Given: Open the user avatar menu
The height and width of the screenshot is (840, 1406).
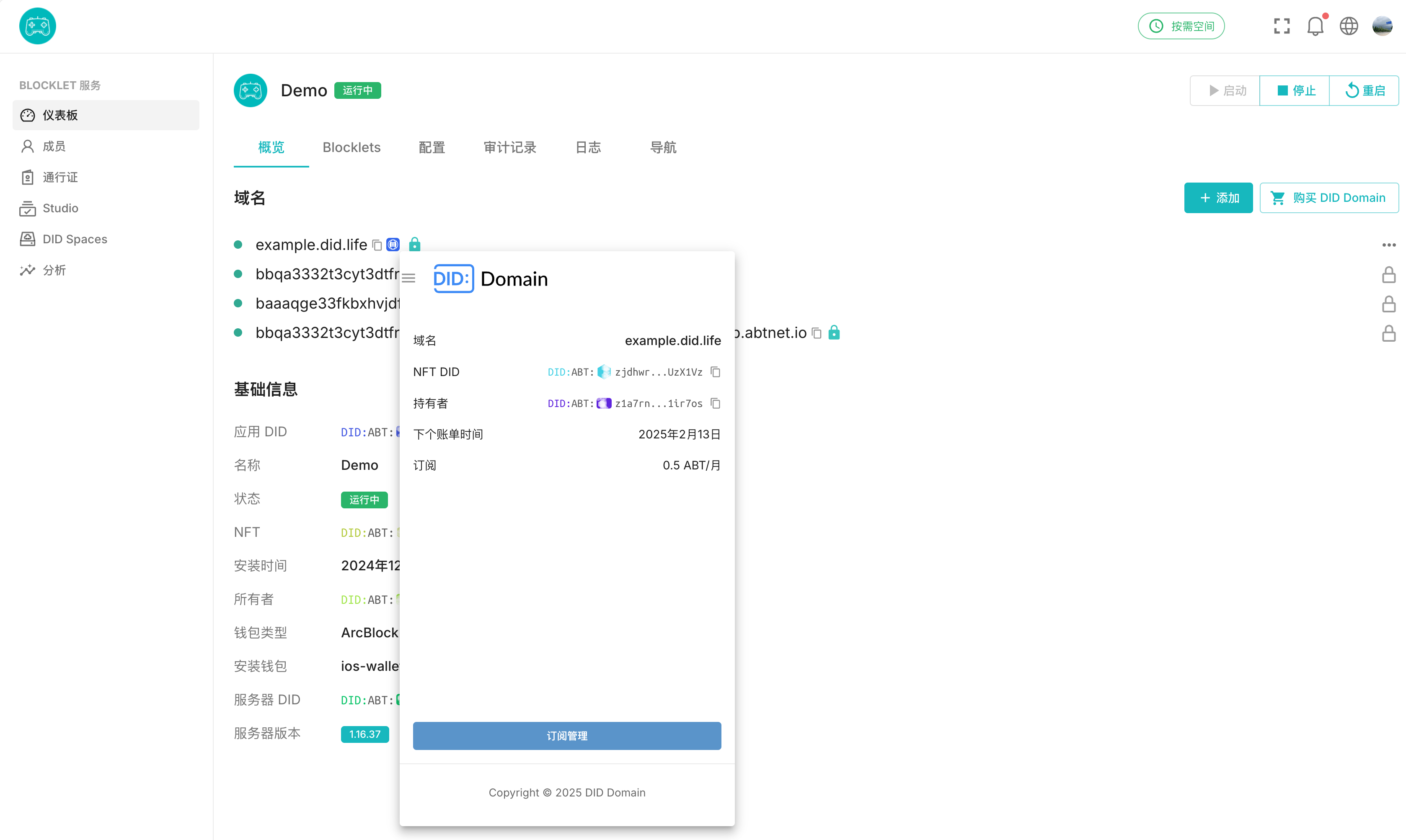Looking at the screenshot, I should (x=1382, y=27).
